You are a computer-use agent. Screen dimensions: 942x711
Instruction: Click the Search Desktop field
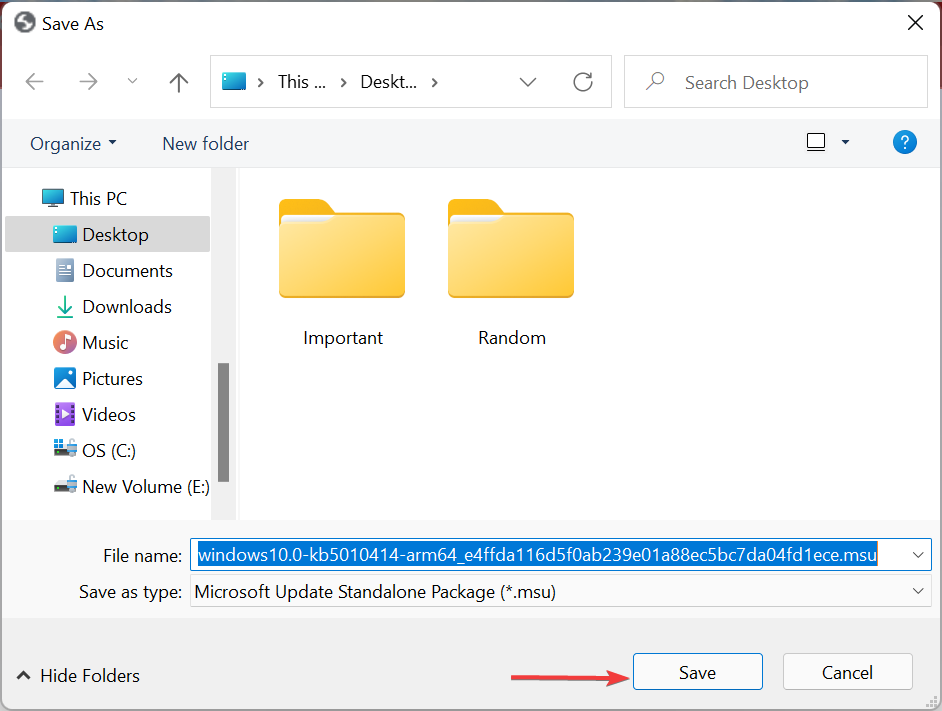pos(776,82)
